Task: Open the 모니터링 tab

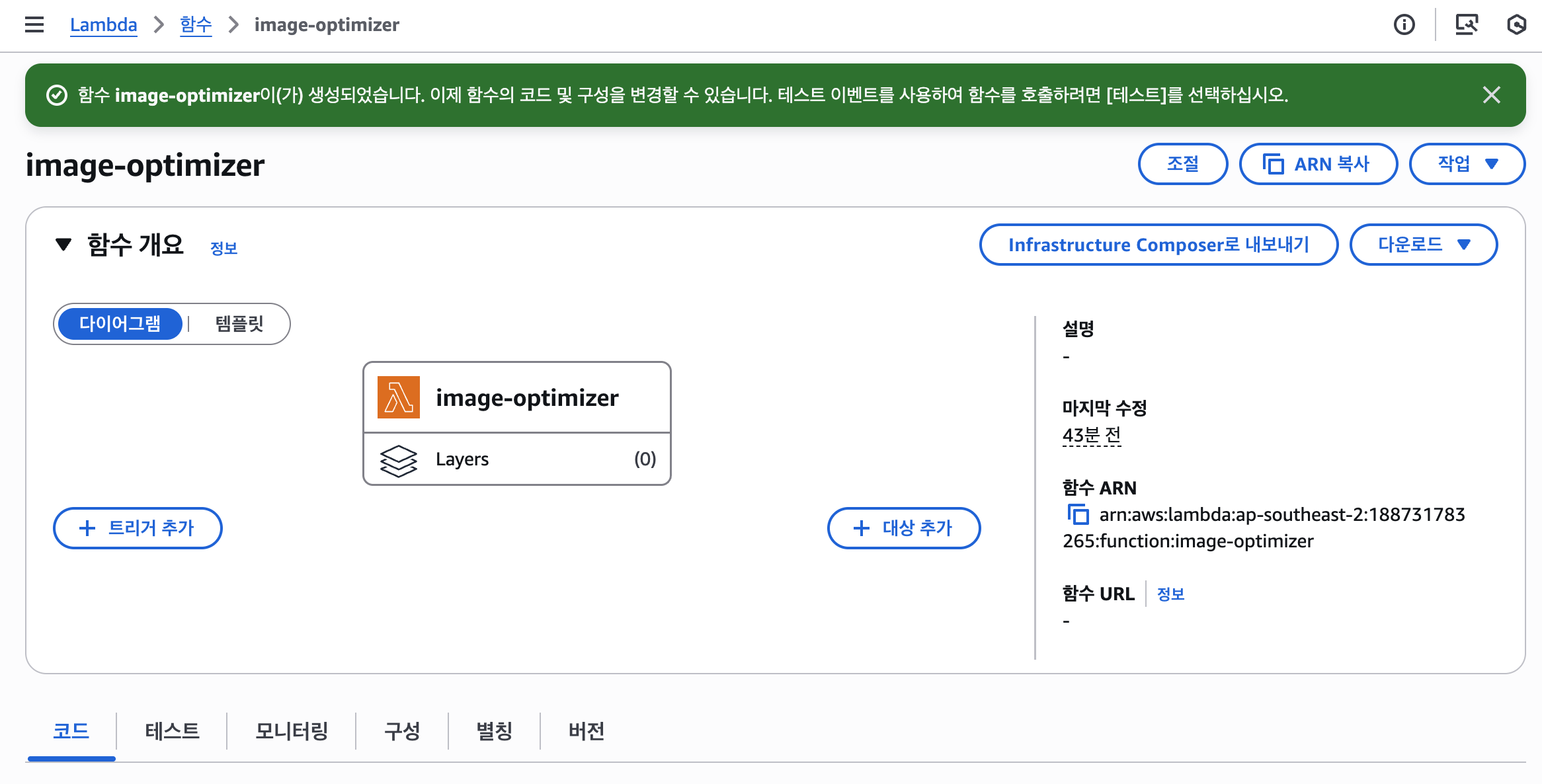Action: 291,731
